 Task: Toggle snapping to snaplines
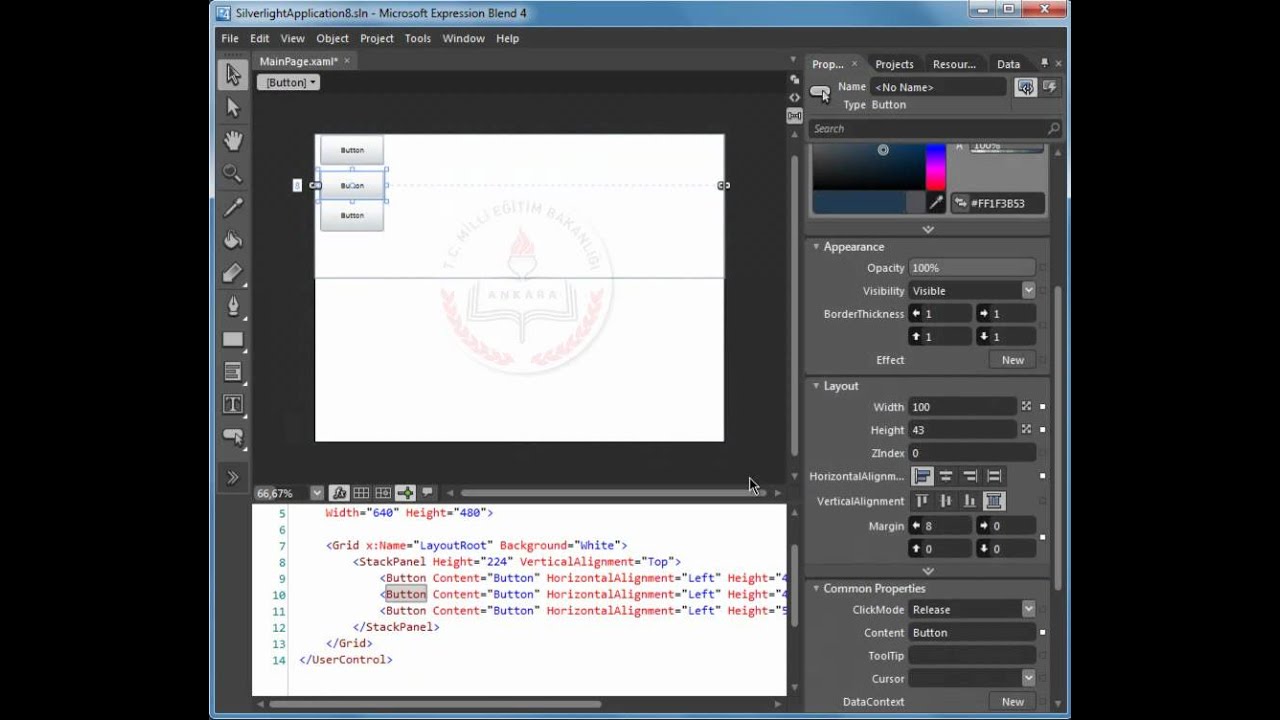point(405,493)
